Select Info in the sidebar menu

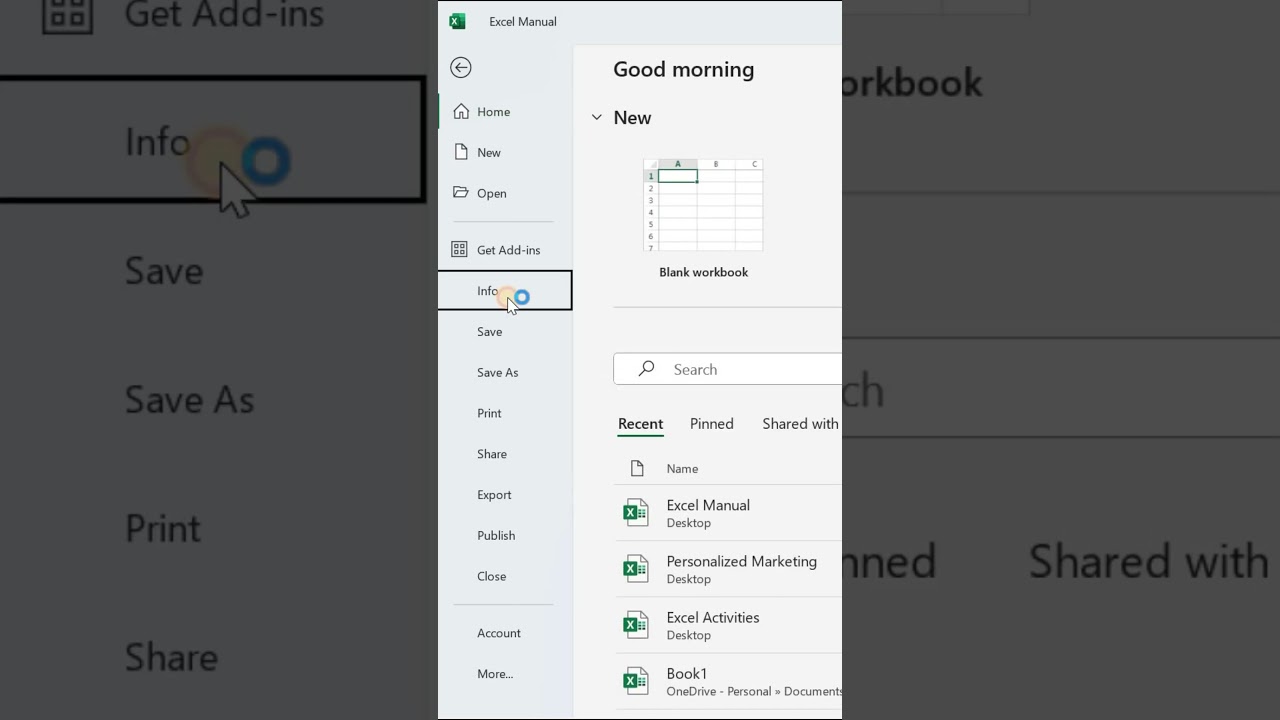click(505, 291)
